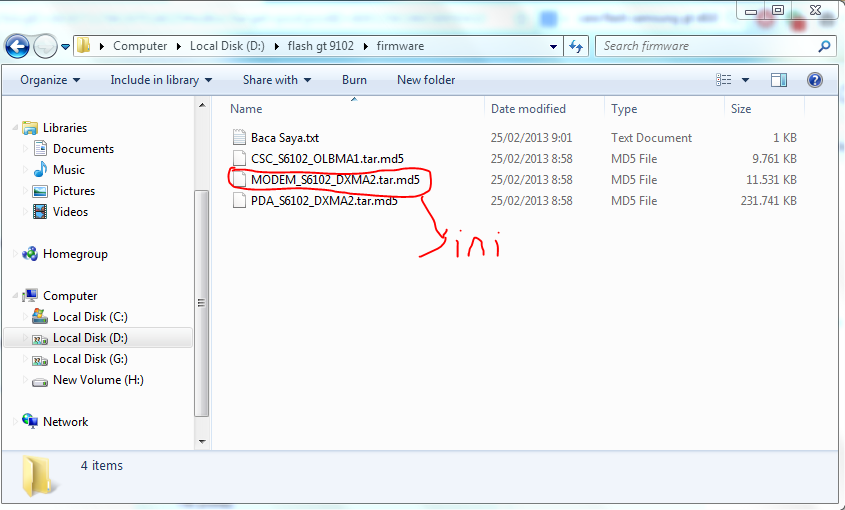This screenshot has width=845, height=510.
Task: Show the preview pane
Action: pyautogui.click(x=779, y=80)
